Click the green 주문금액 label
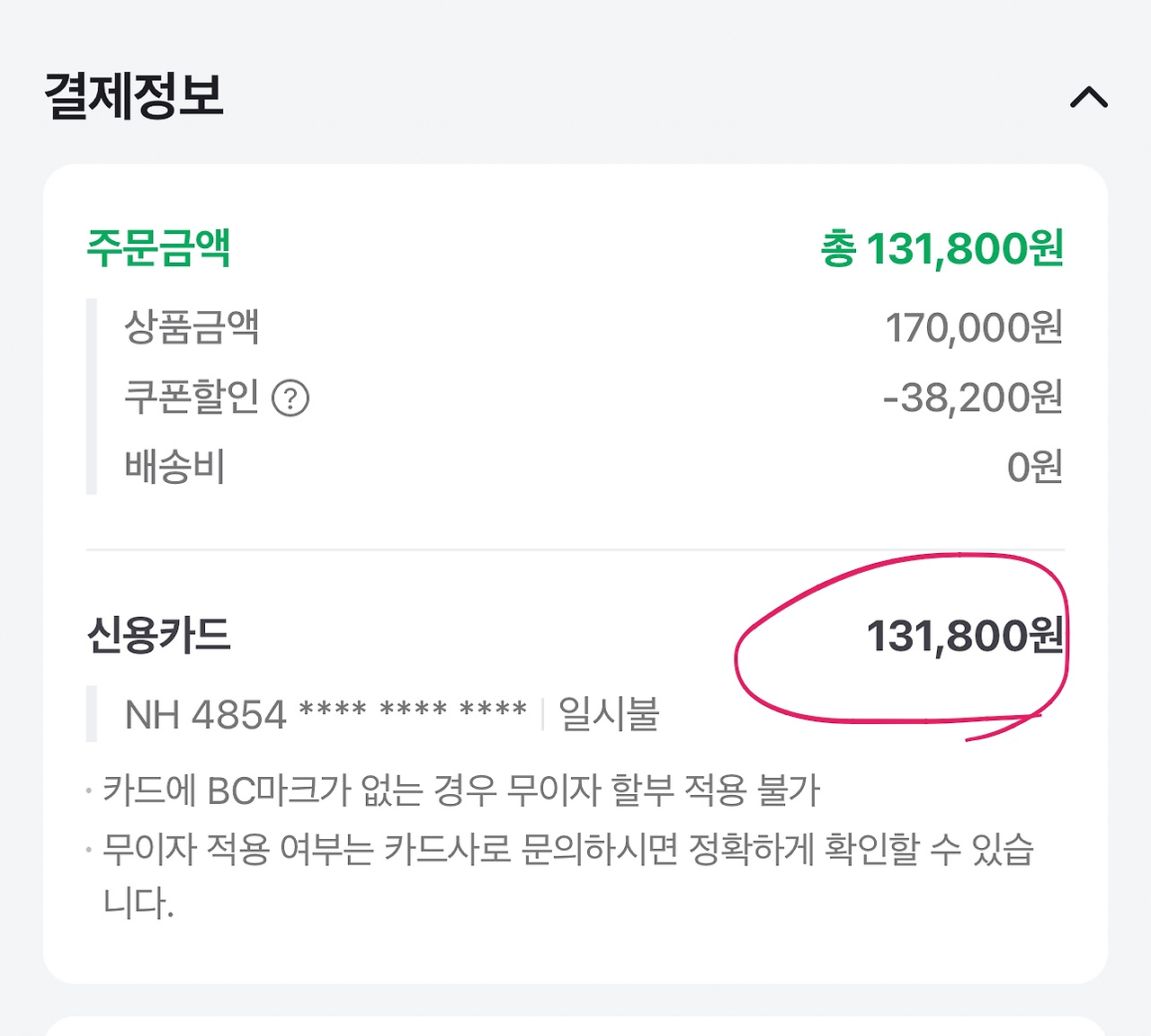Viewport: 1151px width, 1036px height. [159, 248]
